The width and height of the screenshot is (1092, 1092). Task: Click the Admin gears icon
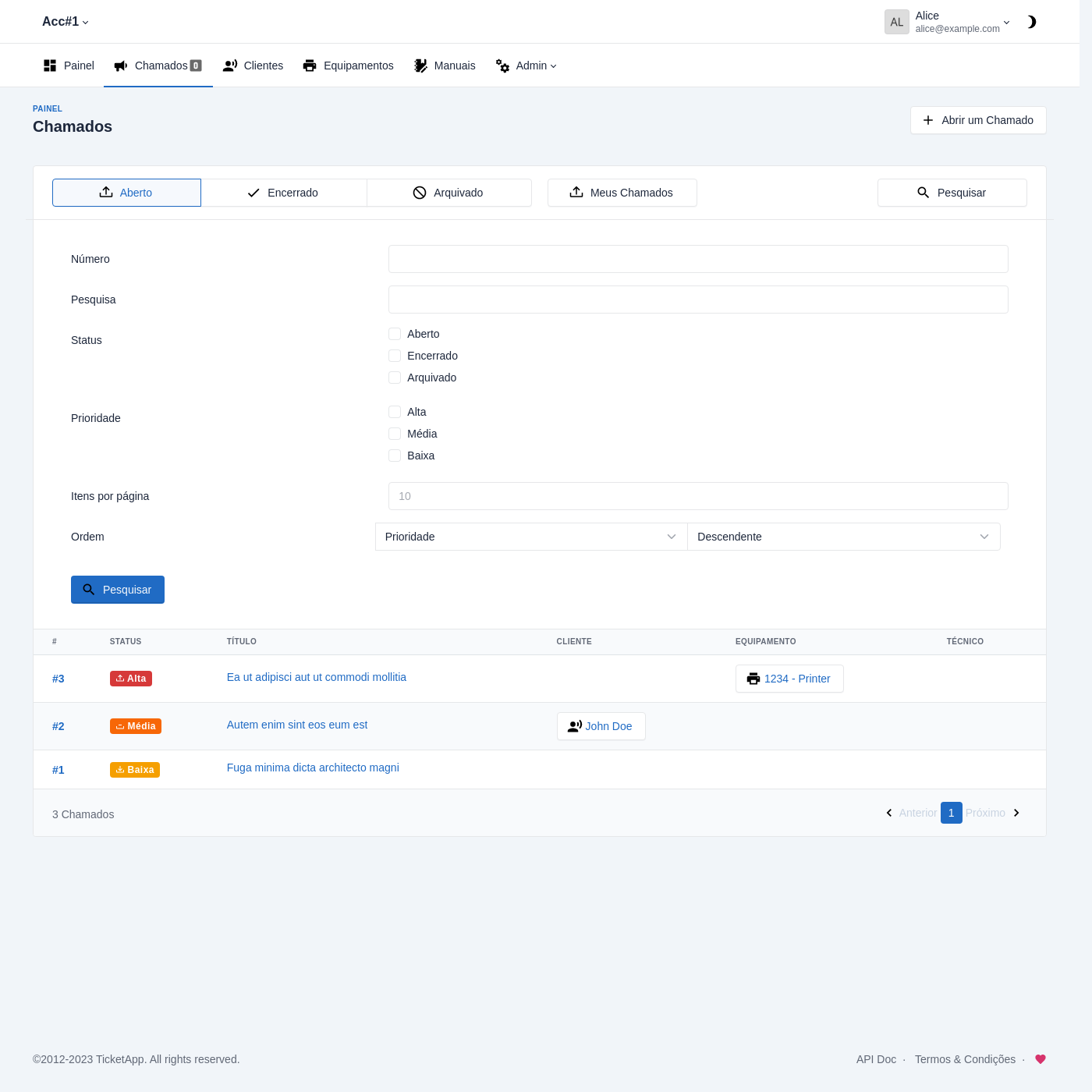(x=502, y=66)
